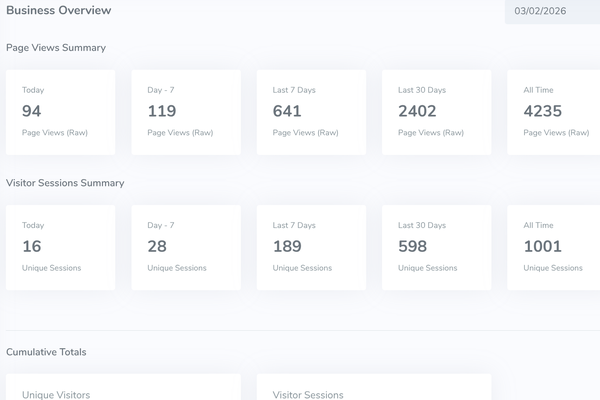Screen dimensions: 600x400
Task: Click the All Time sessions value 1001
Action: [x=543, y=246]
